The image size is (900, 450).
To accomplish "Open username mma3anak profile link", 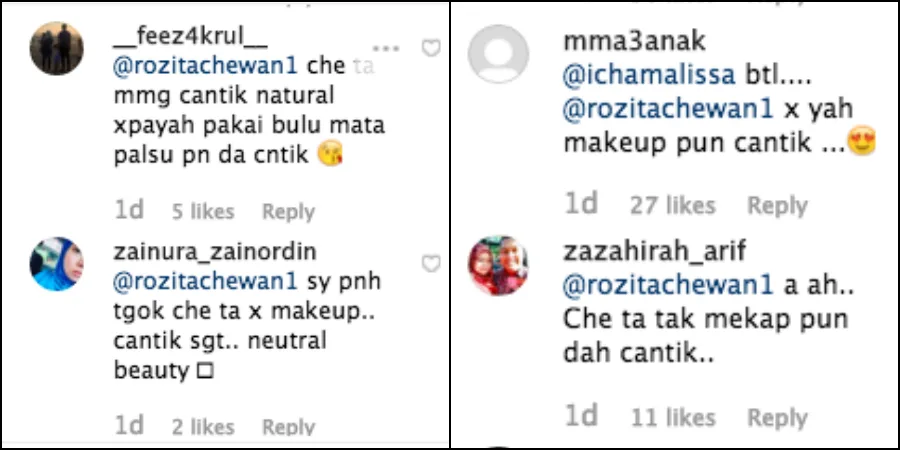I will click(x=634, y=42).
